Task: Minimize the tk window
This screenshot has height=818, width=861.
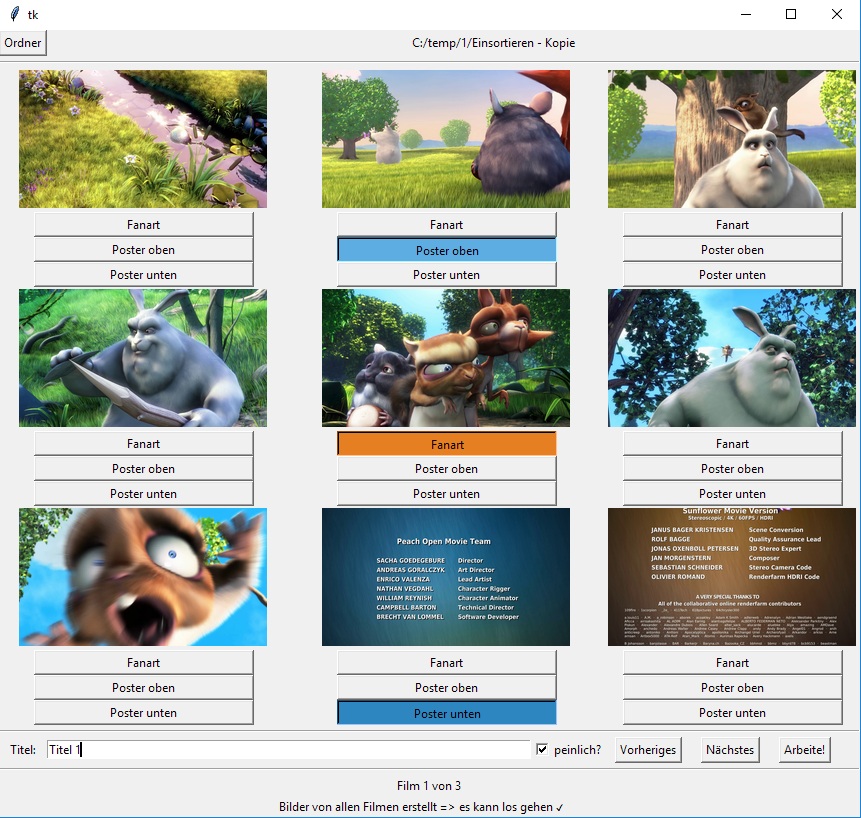Action: click(746, 14)
